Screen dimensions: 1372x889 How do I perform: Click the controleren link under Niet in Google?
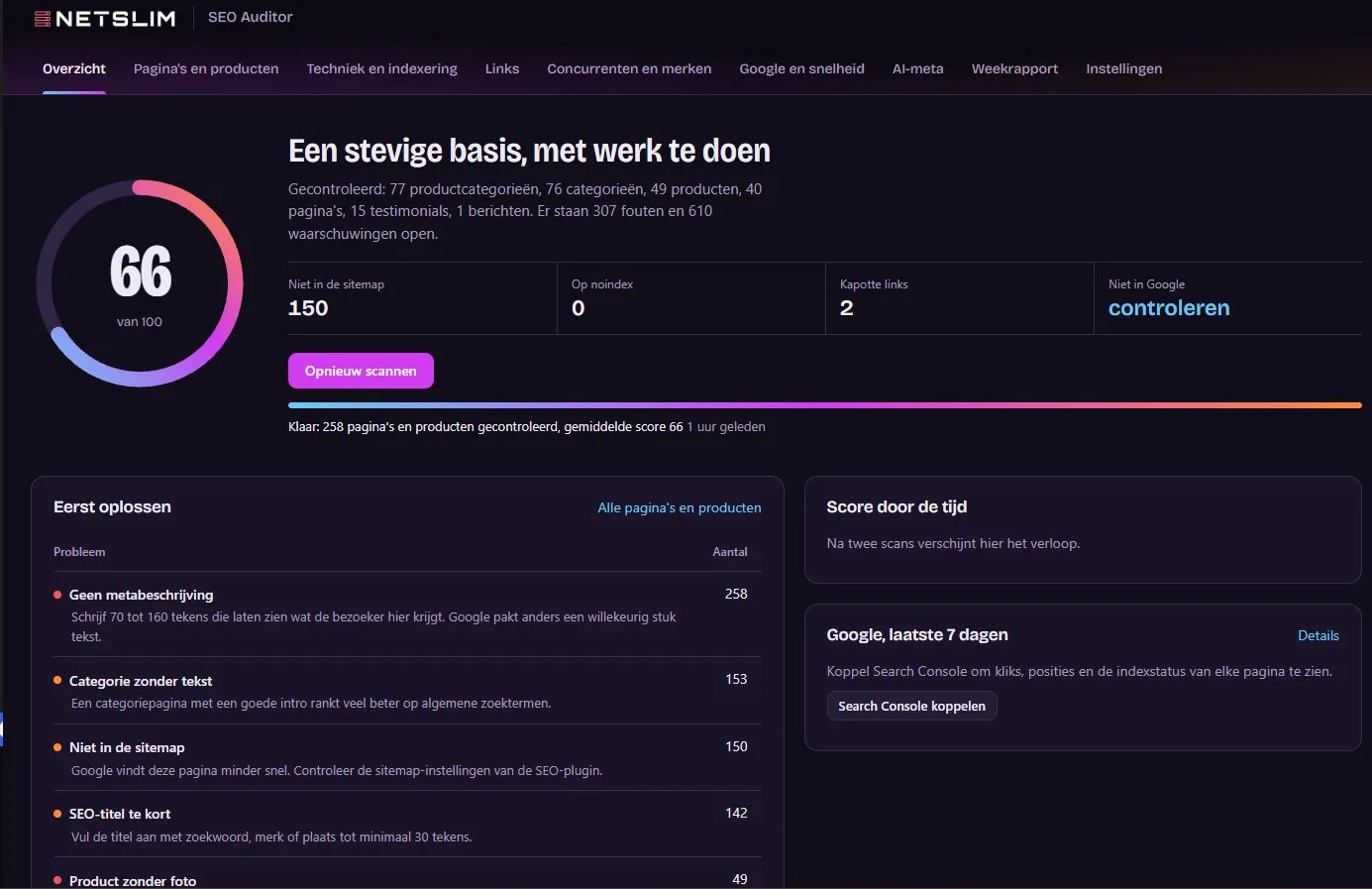click(1169, 308)
